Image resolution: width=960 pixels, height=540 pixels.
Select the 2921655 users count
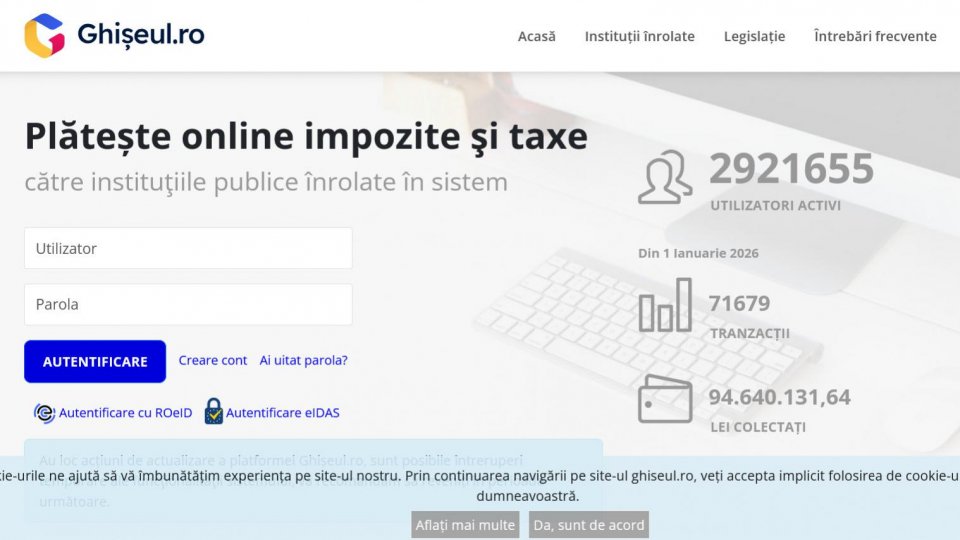tap(791, 168)
